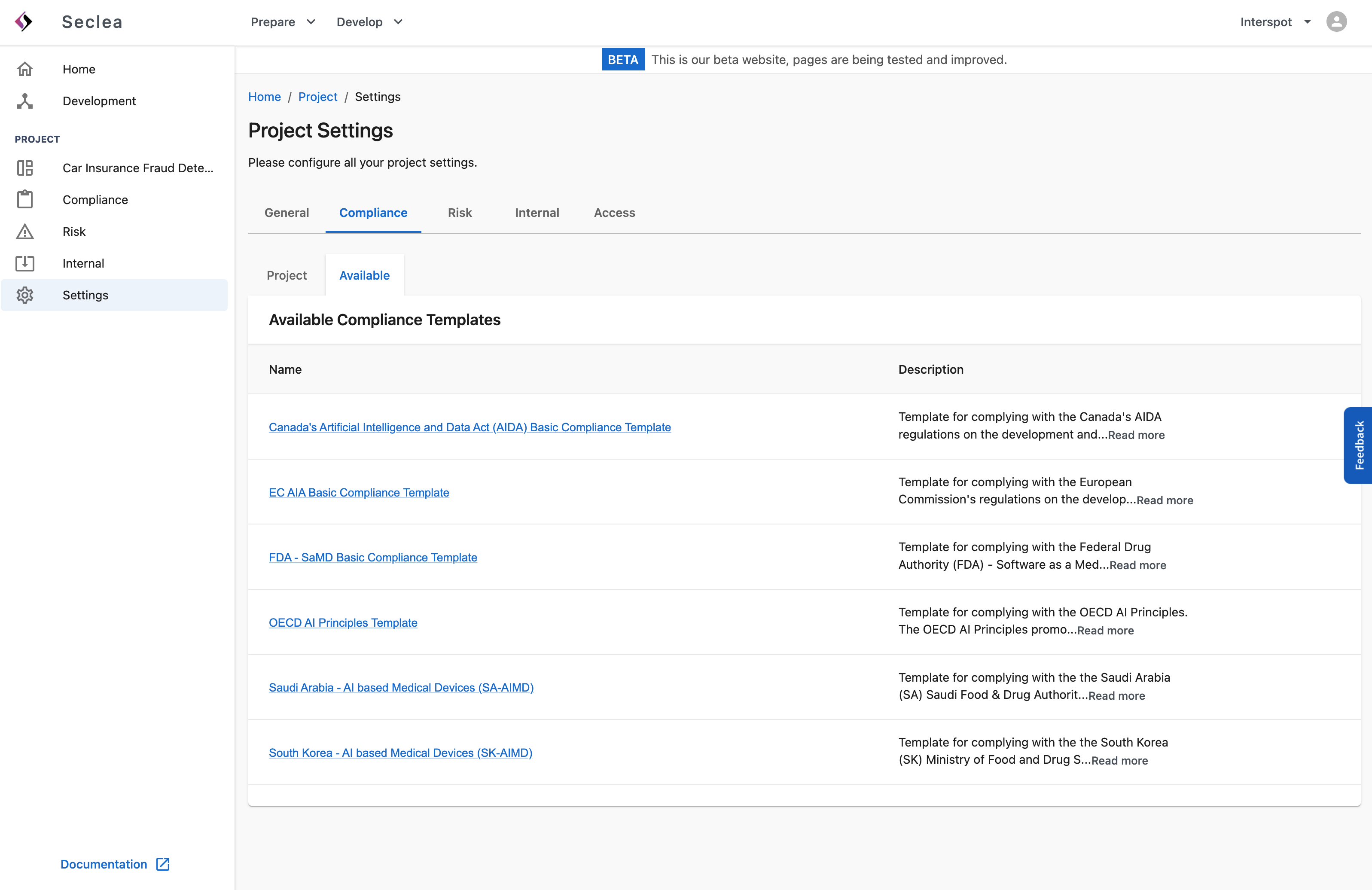This screenshot has width=1372, height=890.
Task: Click the Settings gear icon
Action: 25,295
